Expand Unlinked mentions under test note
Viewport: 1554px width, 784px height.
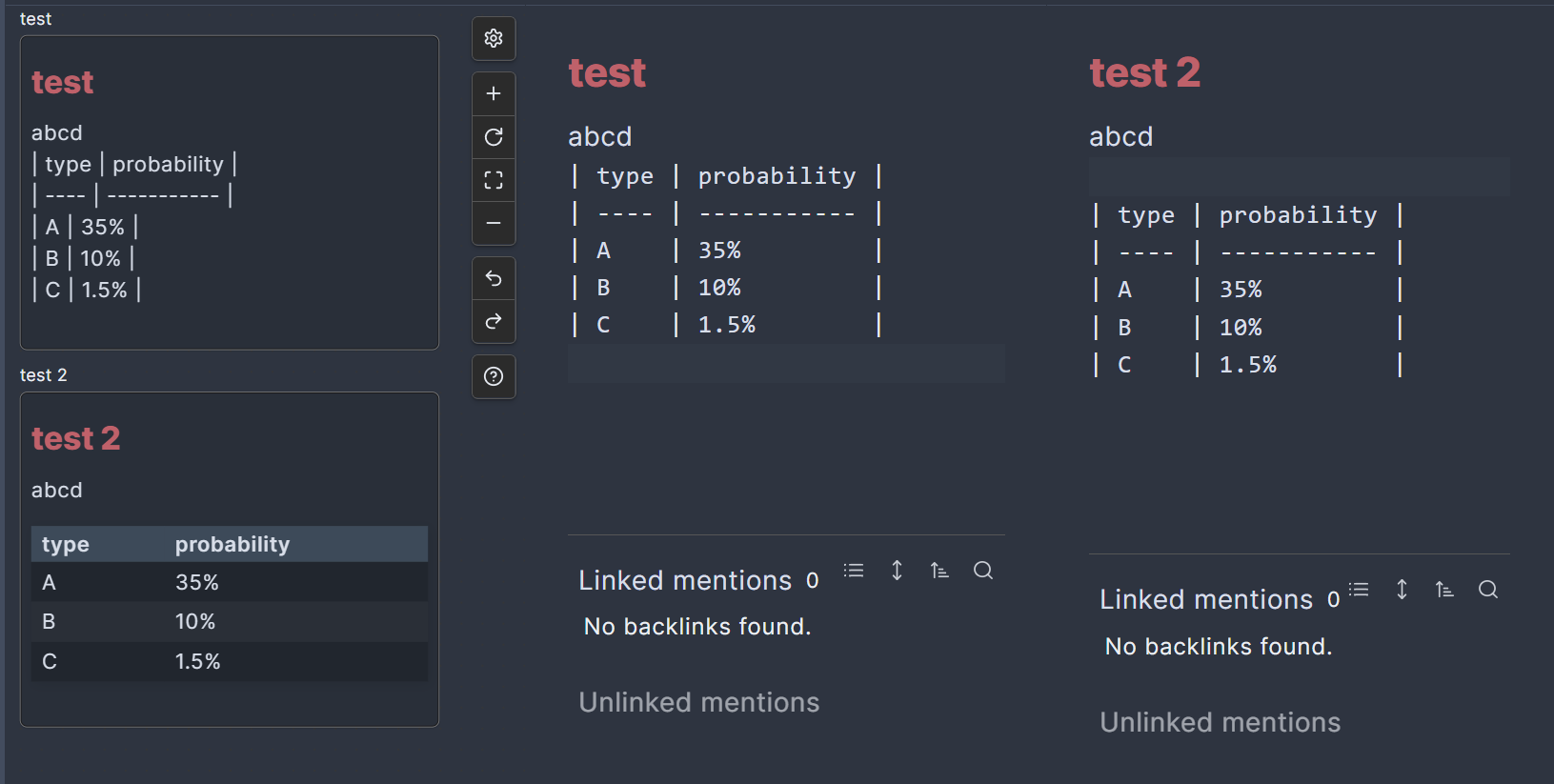[699, 702]
